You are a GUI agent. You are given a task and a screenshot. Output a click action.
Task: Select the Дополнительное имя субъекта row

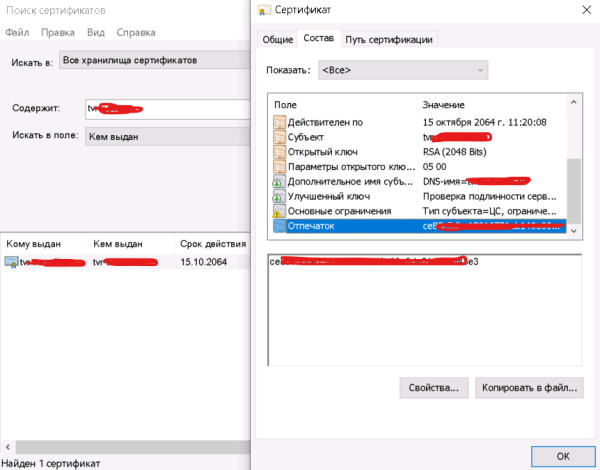point(419,181)
